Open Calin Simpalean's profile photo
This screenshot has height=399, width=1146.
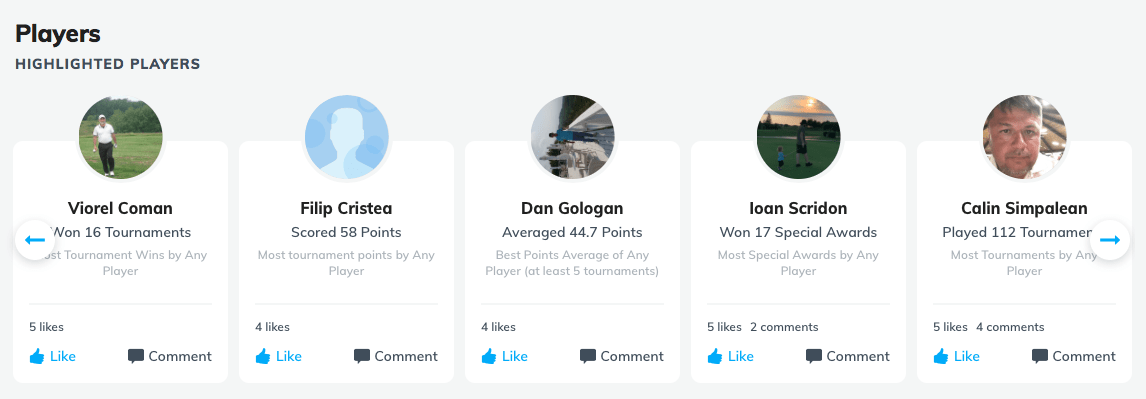1024,137
